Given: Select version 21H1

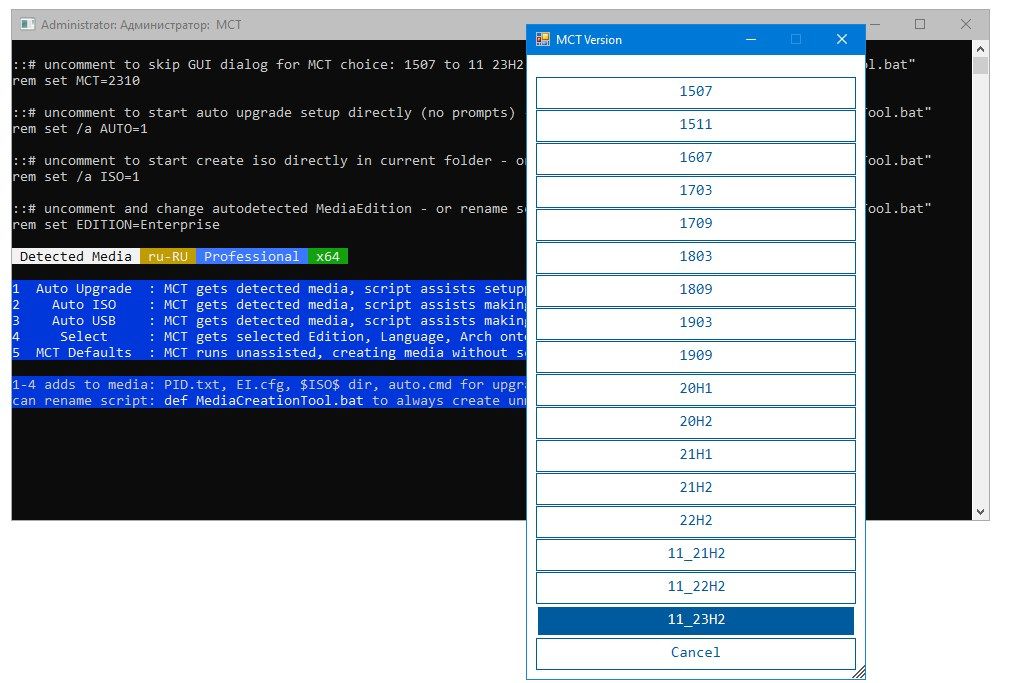Looking at the screenshot, I should [696, 455].
